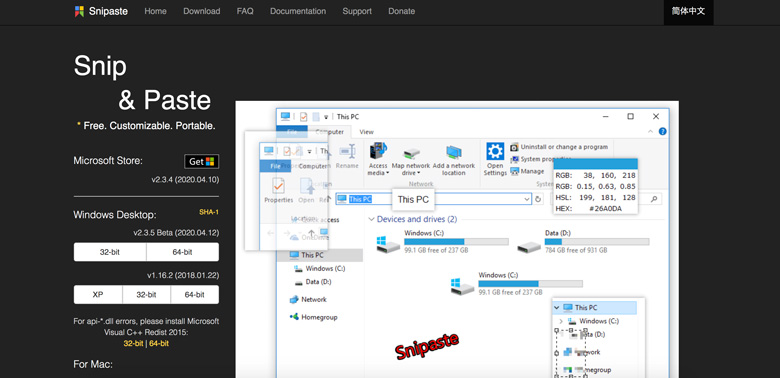The width and height of the screenshot is (780, 378).
Task: Switch language to 简体中文
Action: coord(688,11)
